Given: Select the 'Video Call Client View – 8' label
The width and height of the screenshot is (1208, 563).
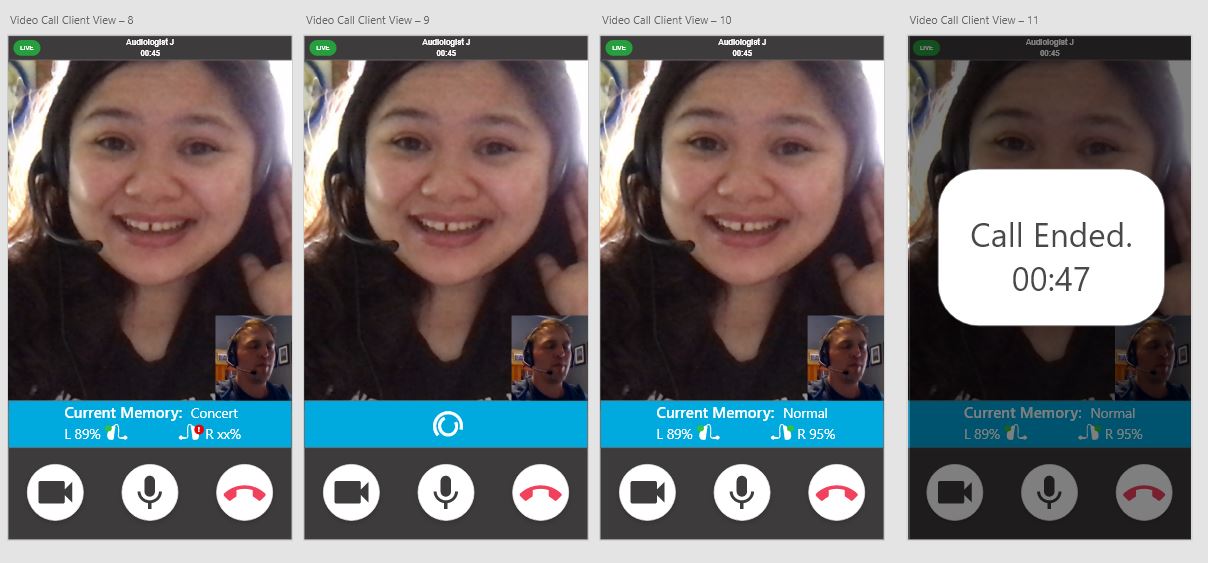Looking at the screenshot, I should [x=72, y=20].
